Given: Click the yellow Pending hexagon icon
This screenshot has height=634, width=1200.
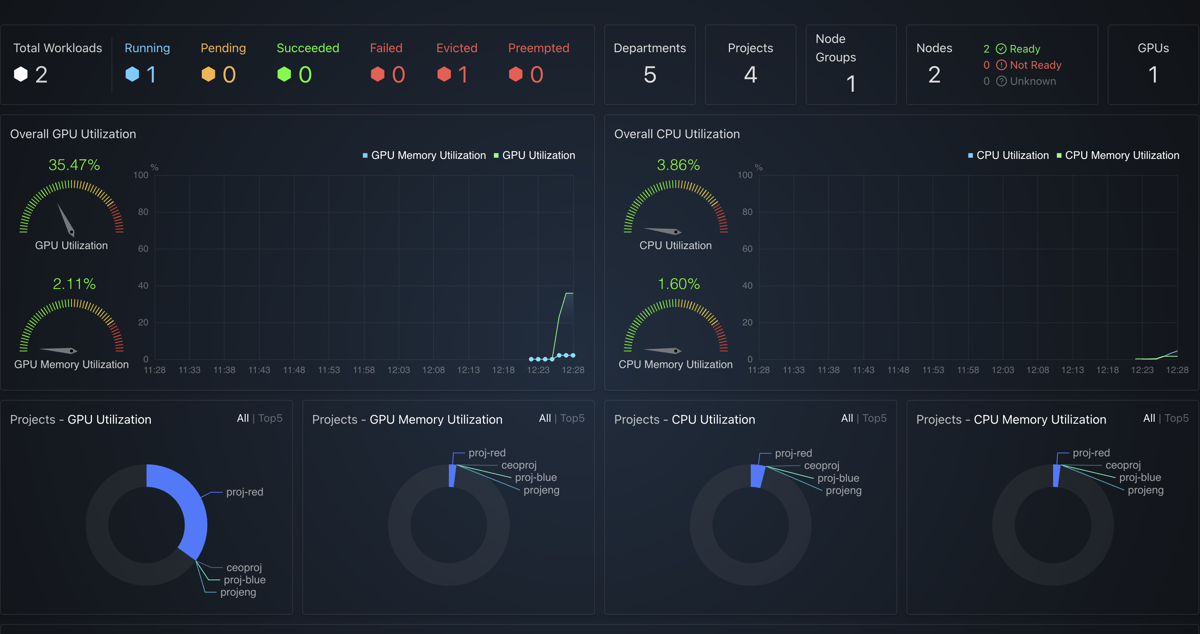Looking at the screenshot, I should (x=208, y=75).
